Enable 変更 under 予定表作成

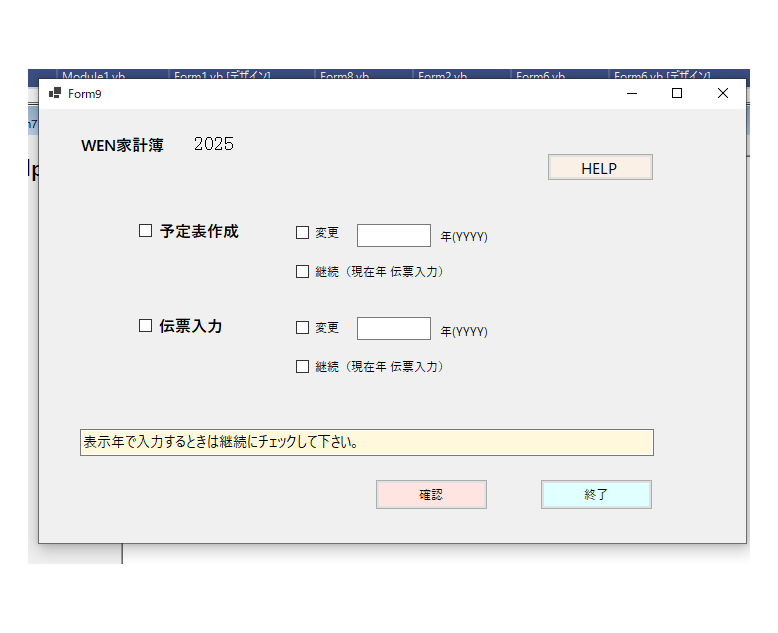tap(303, 233)
